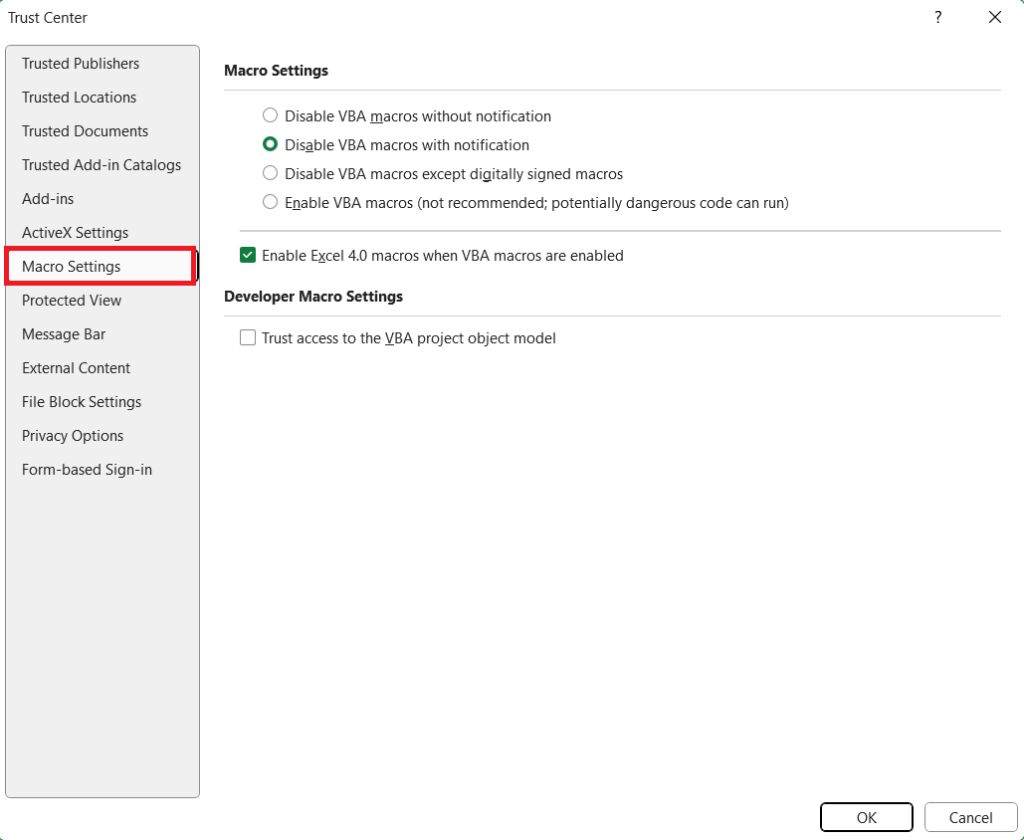
Task: View Trusted Documents options
Action: (84, 131)
